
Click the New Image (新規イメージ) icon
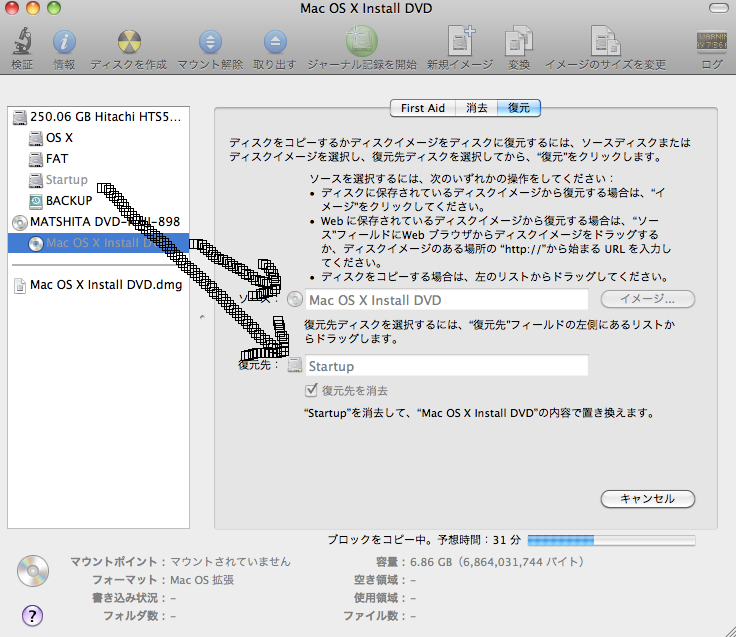tap(460, 41)
